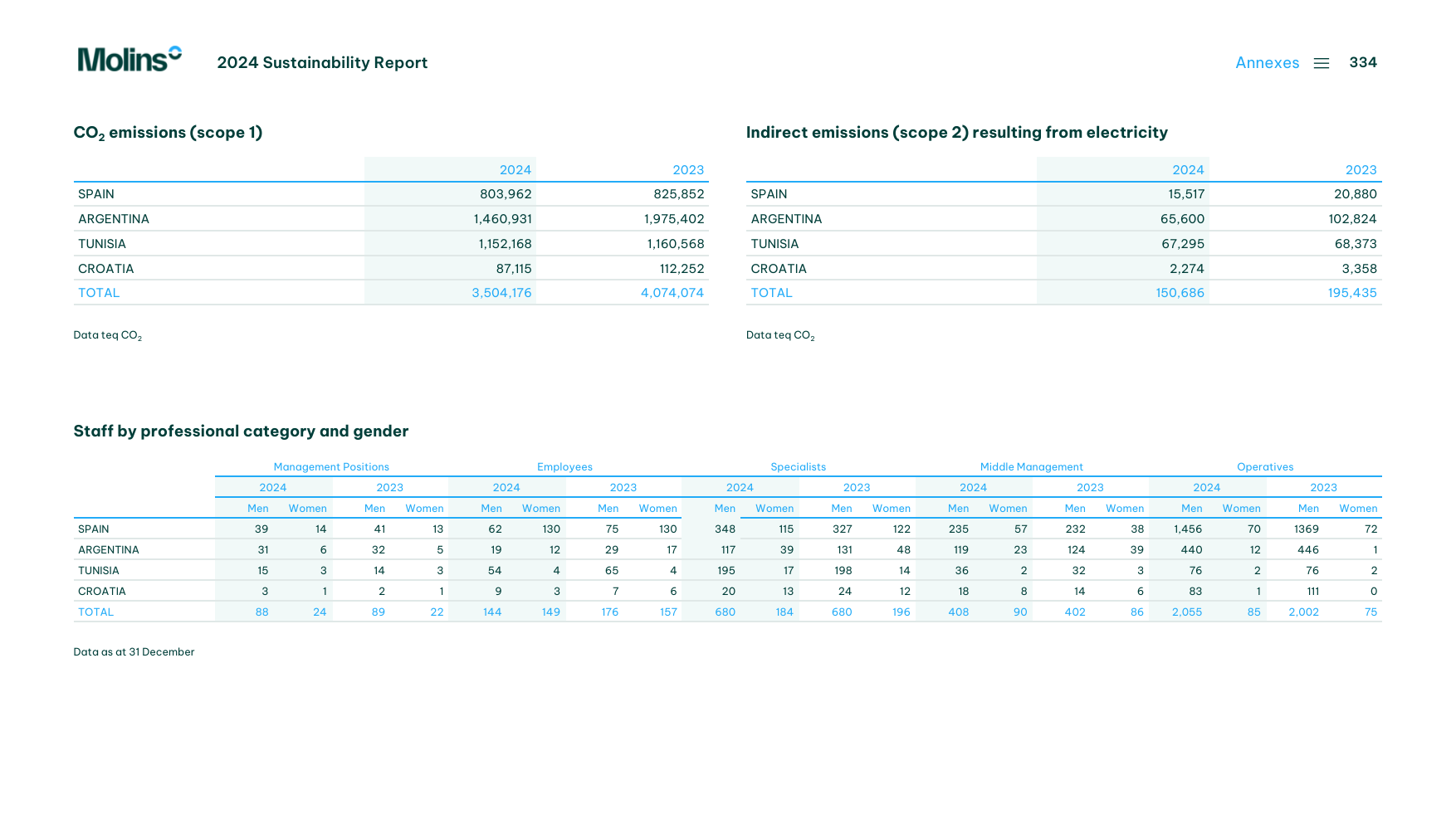The width and height of the screenshot is (1456, 819).
Task: Click the 'Management Positions' column header
Action: pos(331,467)
